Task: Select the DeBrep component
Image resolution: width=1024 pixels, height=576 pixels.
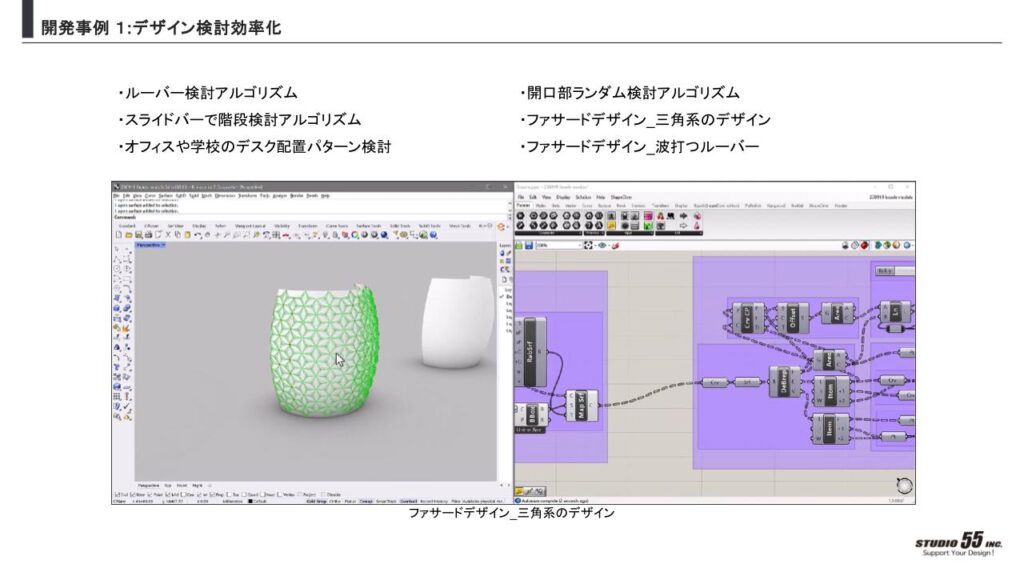Action: pos(784,381)
